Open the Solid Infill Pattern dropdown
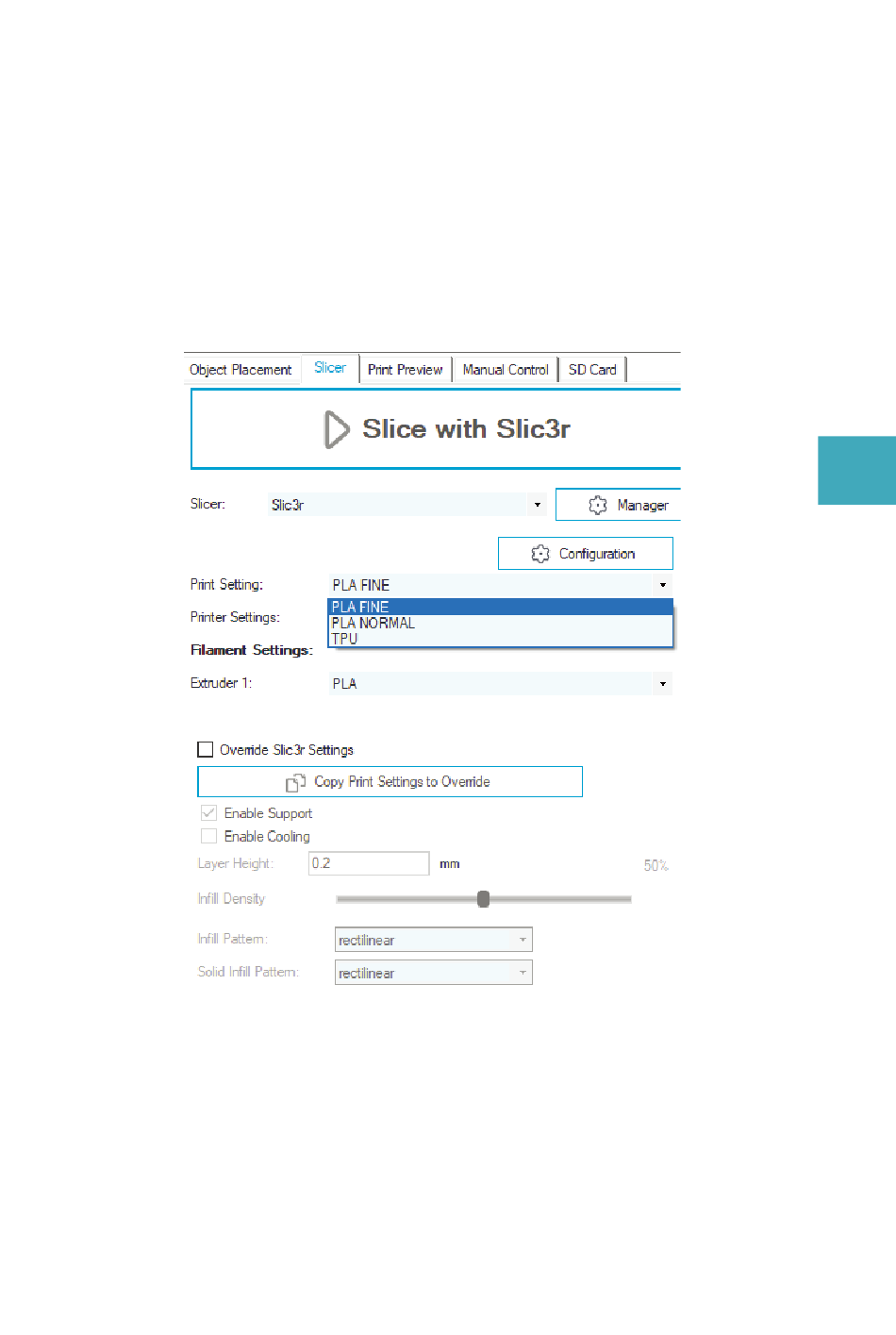 [x=523, y=973]
